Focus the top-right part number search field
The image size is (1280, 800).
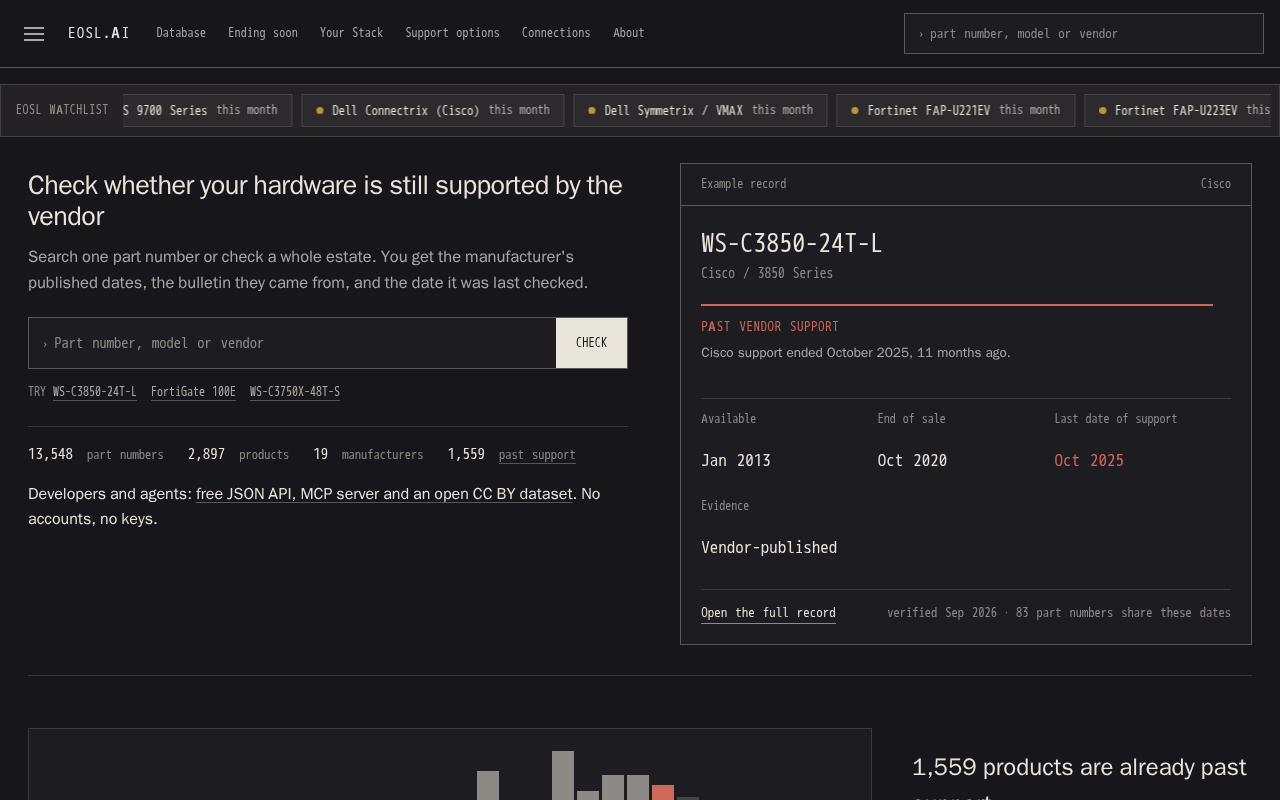(1084, 33)
